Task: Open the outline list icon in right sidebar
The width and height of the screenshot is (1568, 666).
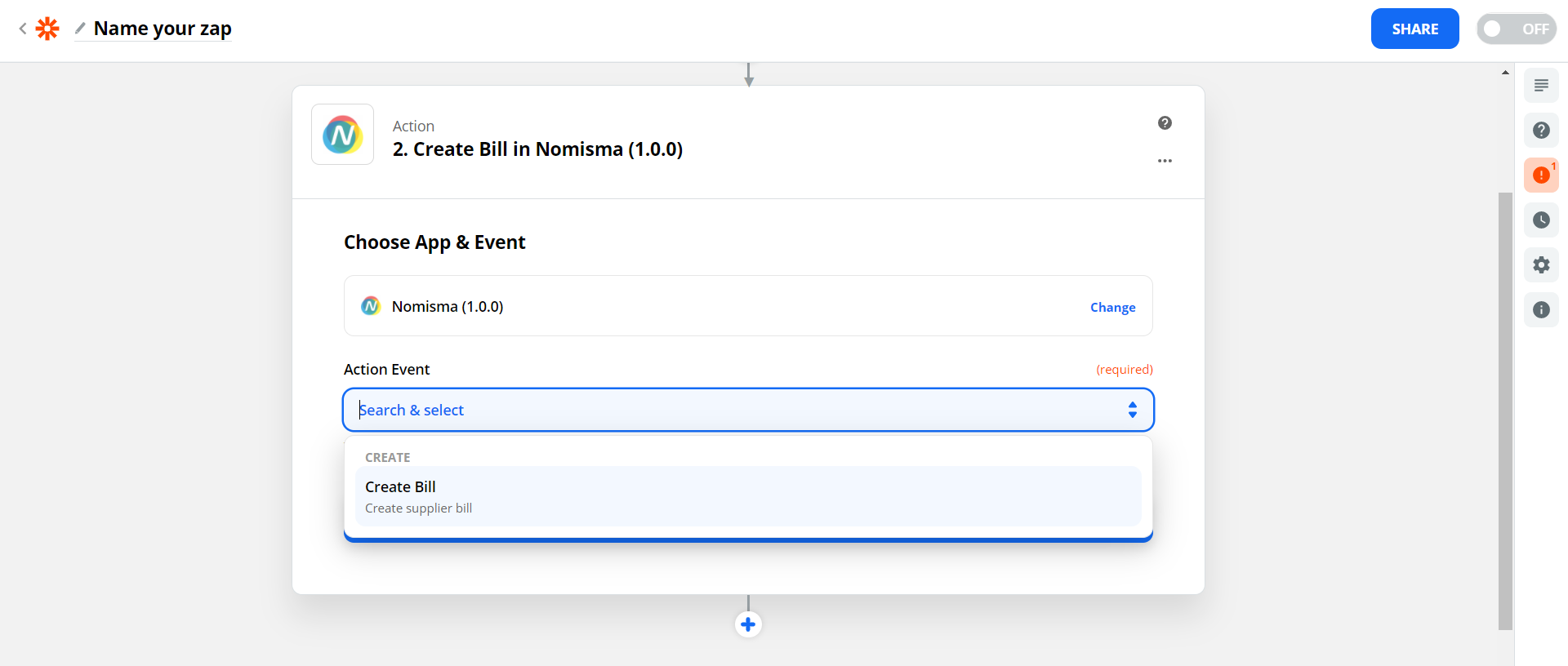Action: point(1541,85)
